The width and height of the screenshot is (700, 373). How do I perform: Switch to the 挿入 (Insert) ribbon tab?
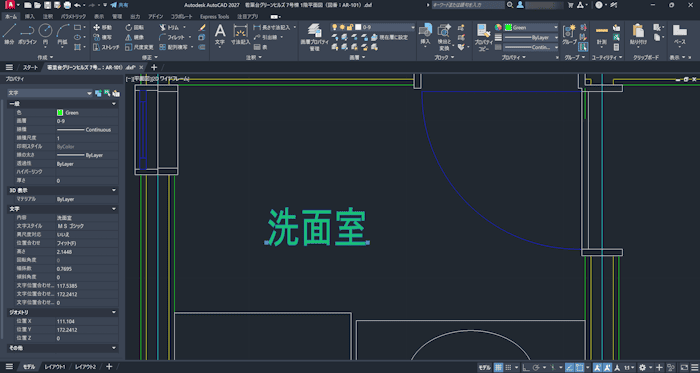pos(29,17)
